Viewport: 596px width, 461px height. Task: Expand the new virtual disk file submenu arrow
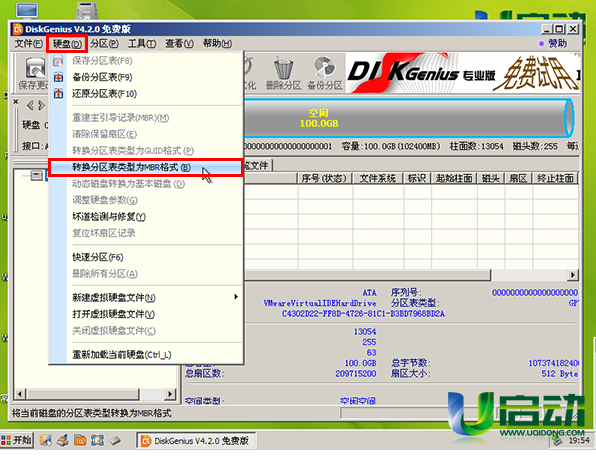click(x=236, y=296)
